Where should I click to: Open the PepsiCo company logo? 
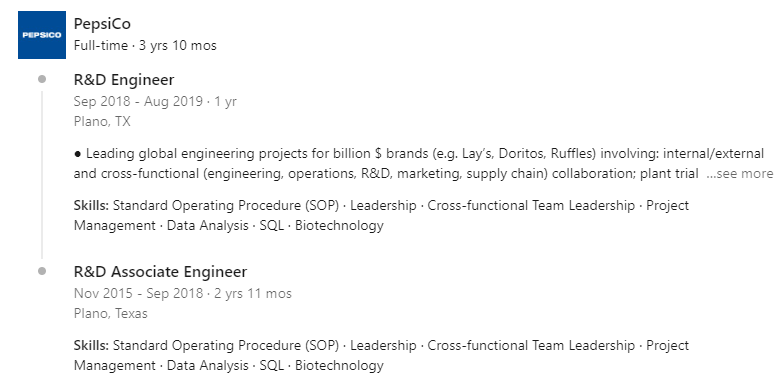point(42,35)
